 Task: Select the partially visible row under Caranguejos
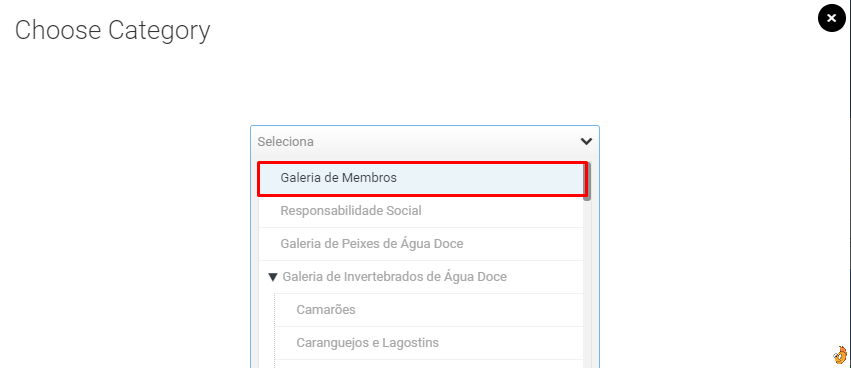tap(429, 364)
